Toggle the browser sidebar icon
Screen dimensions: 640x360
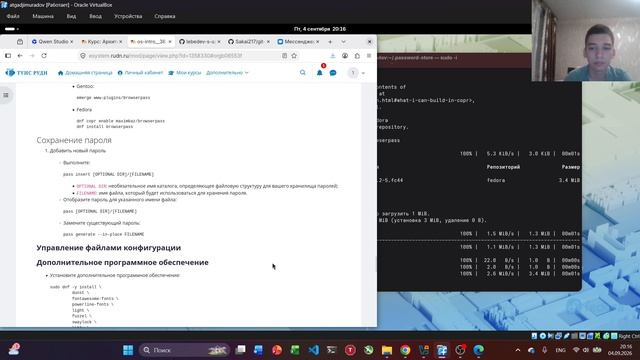coord(8,56)
